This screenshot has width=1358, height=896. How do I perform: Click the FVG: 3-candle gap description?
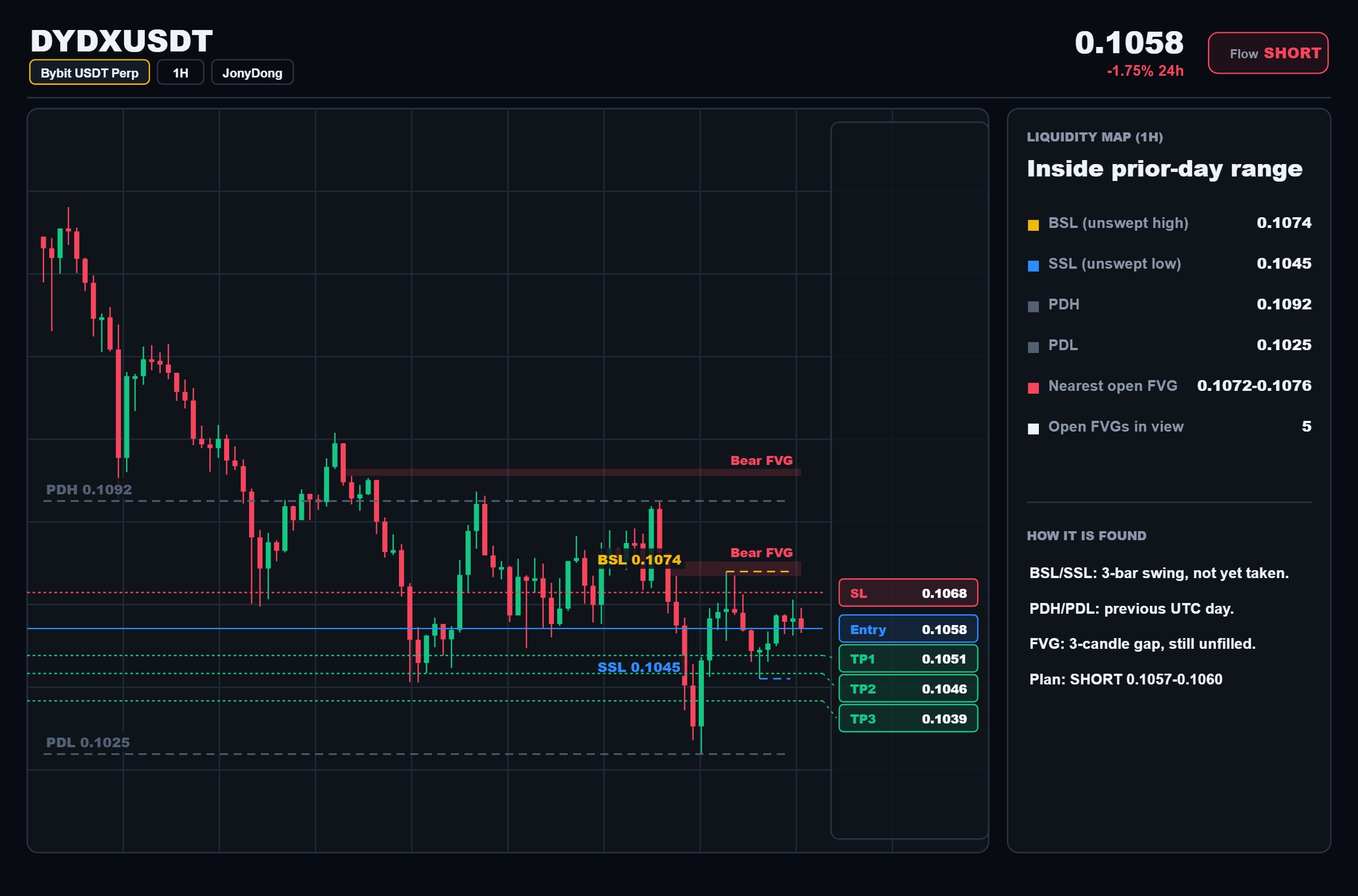tap(1142, 644)
